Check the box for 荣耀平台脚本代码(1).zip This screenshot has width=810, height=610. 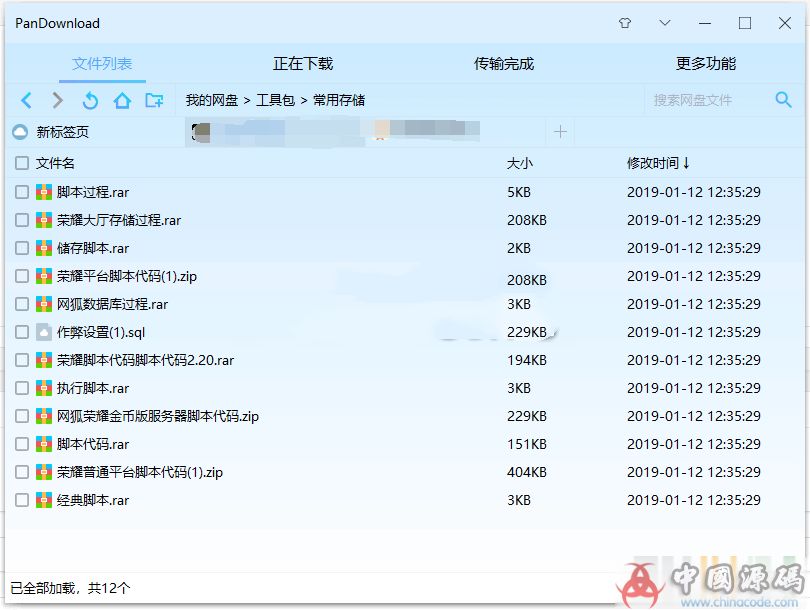pos(22,276)
